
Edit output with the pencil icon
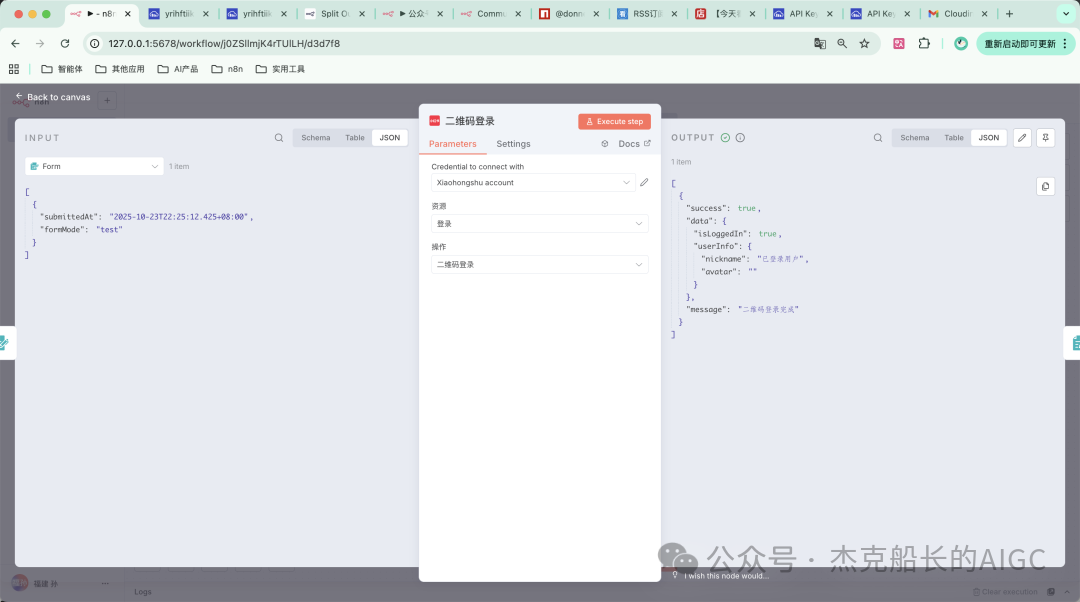pos(1022,138)
